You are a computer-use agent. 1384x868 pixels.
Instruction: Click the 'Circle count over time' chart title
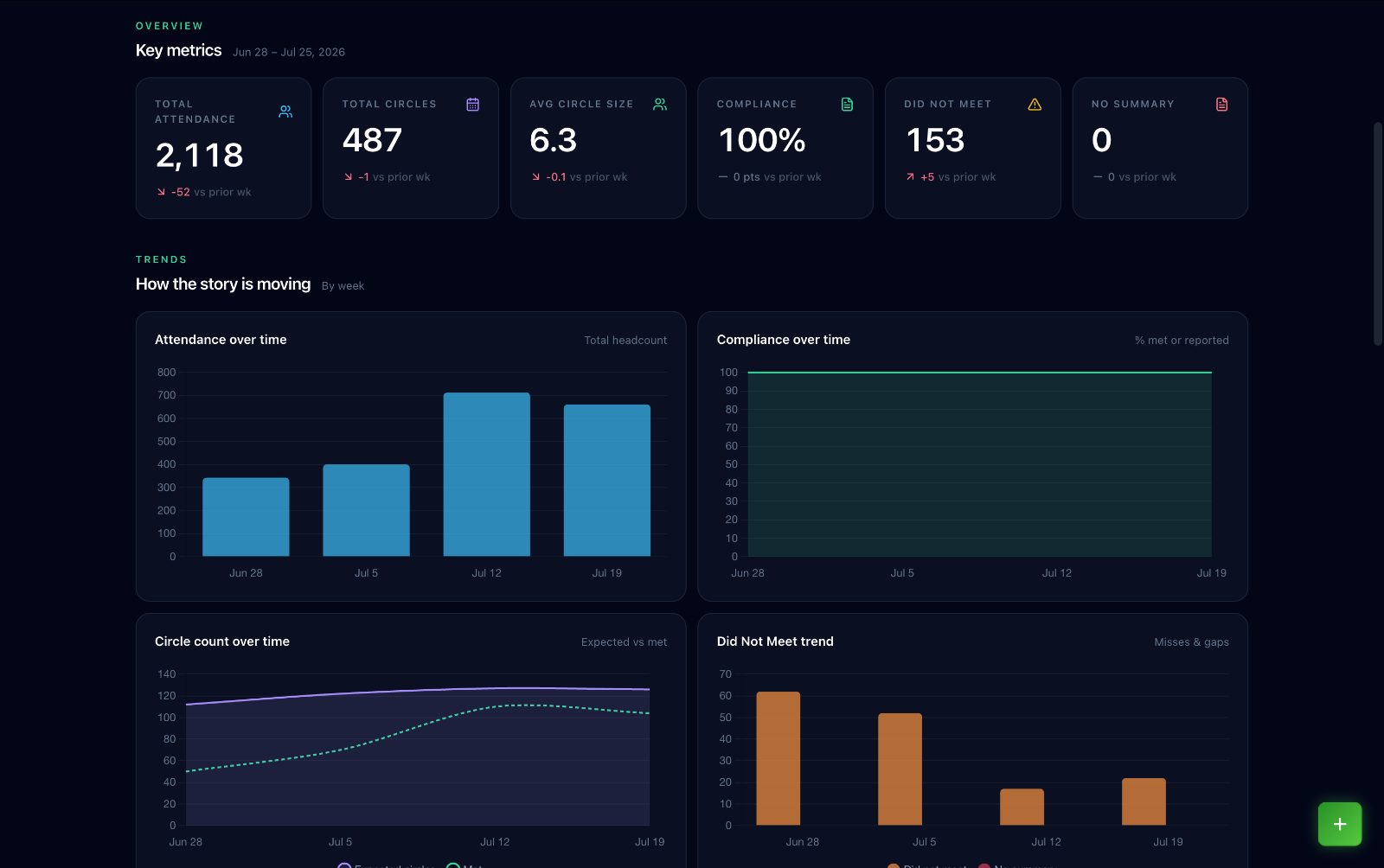coord(222,641)
